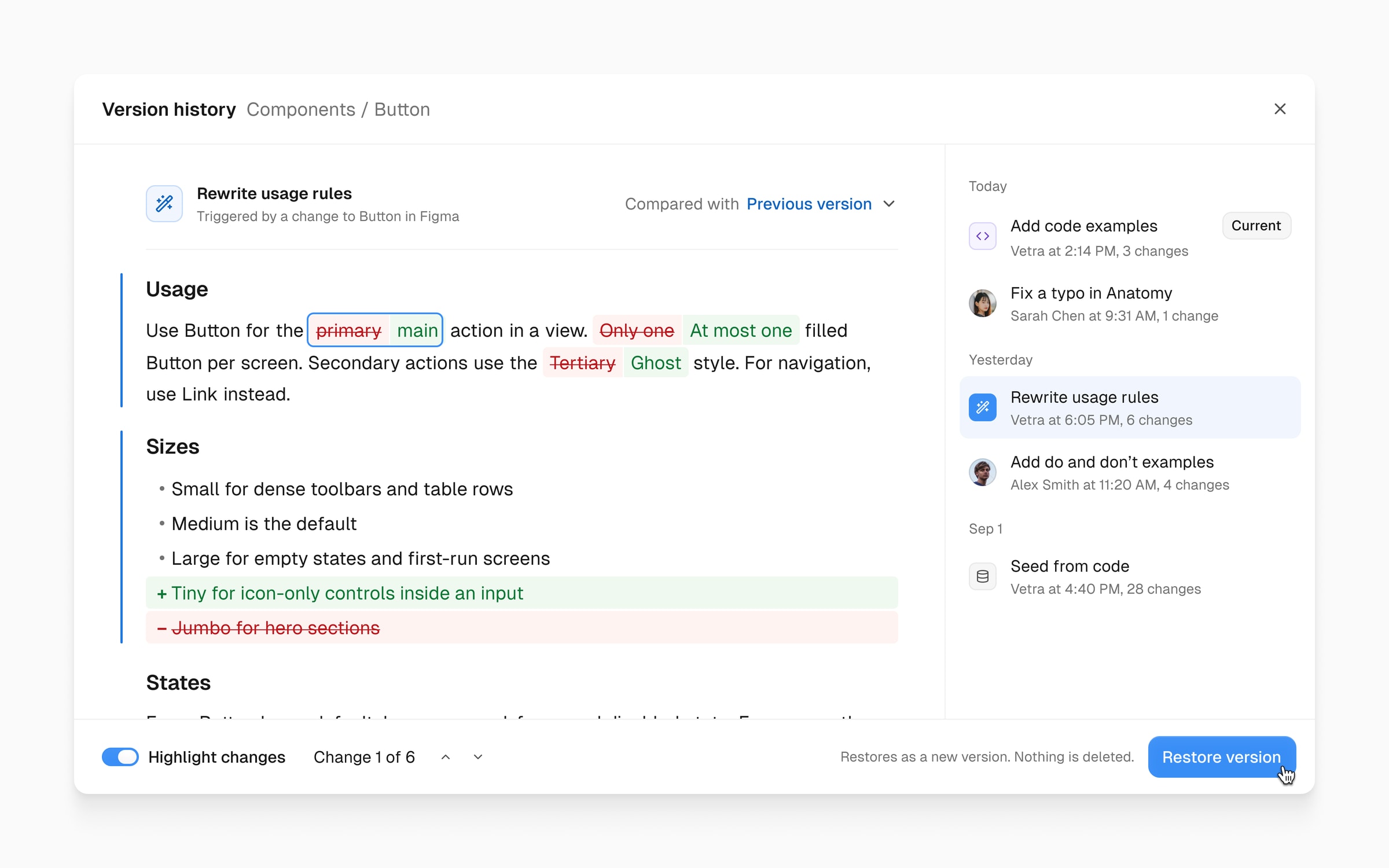Screen dimensions: 1389x868
Task: Click Small for dense toolbars bullet
Action: (x=342, y=489)
